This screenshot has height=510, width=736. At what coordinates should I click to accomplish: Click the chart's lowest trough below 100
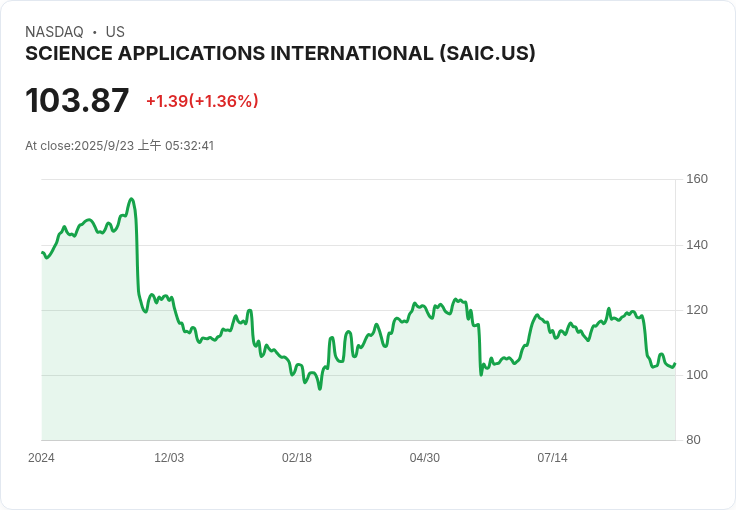320,389
